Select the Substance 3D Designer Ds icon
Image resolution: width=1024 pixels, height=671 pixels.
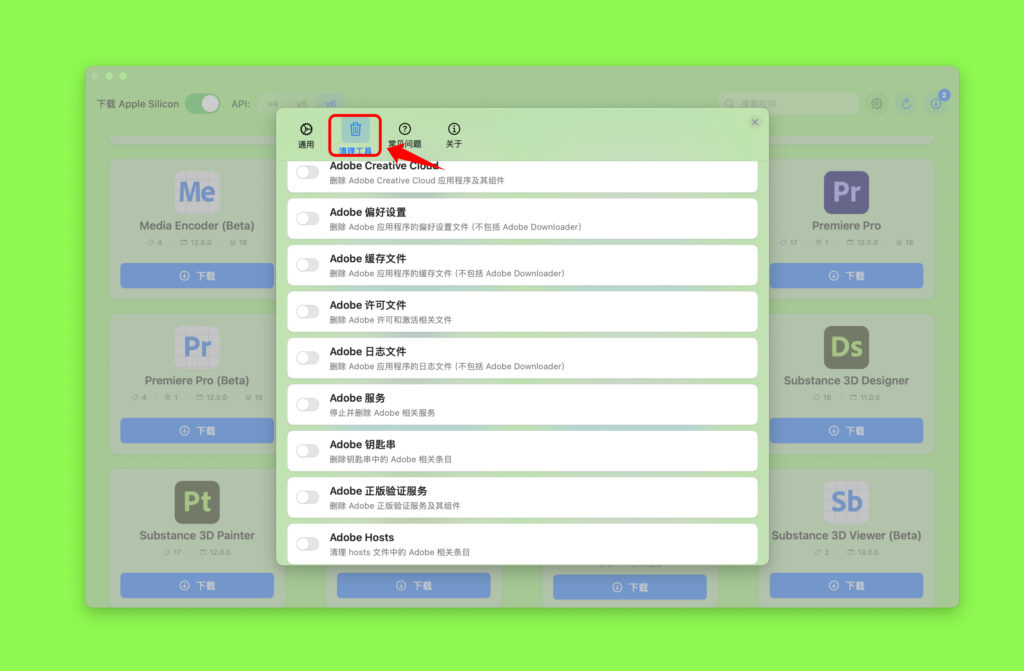click(846, 347)
